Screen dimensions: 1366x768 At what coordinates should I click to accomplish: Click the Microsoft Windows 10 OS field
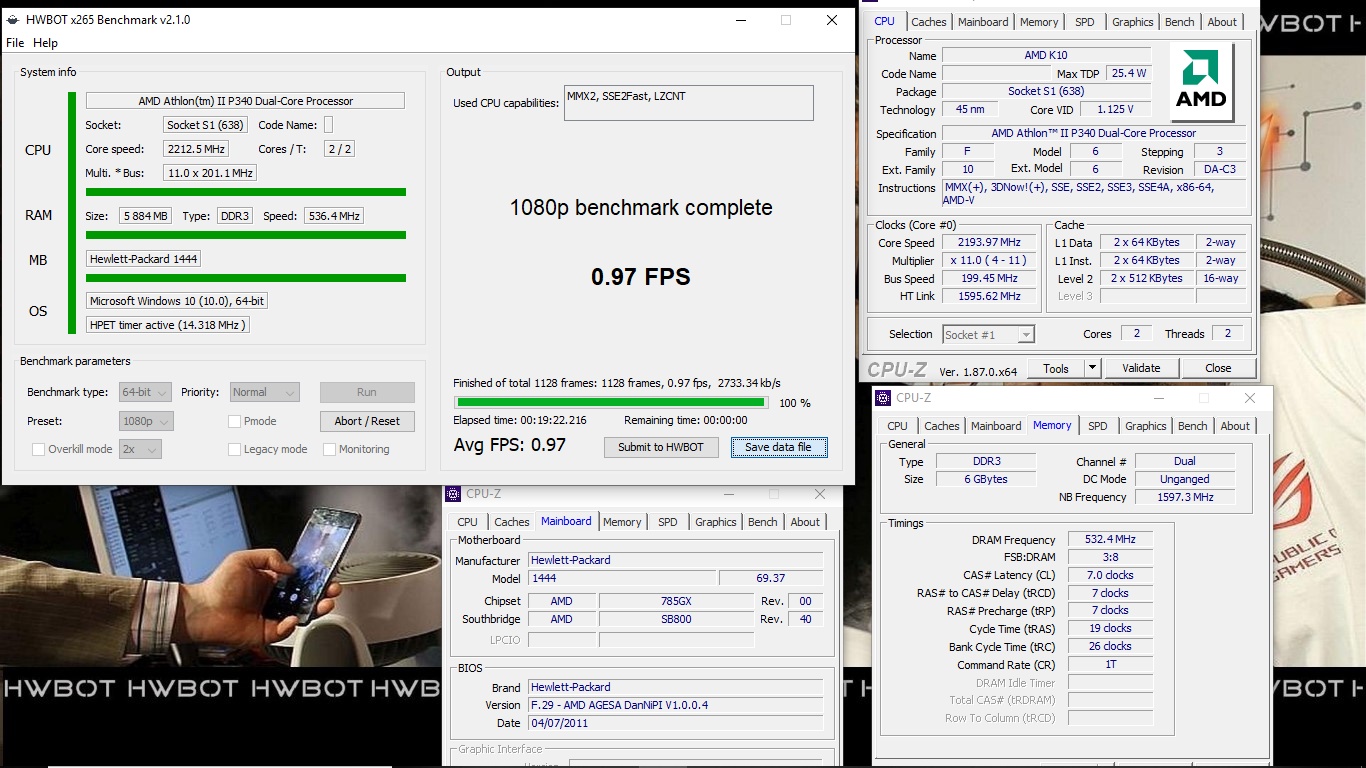pos(176,301)
